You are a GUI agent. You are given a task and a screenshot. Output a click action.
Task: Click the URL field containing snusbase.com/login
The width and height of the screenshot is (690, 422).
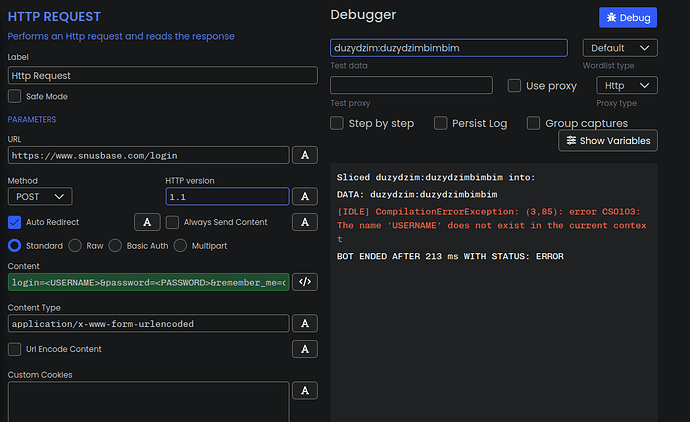148,155
